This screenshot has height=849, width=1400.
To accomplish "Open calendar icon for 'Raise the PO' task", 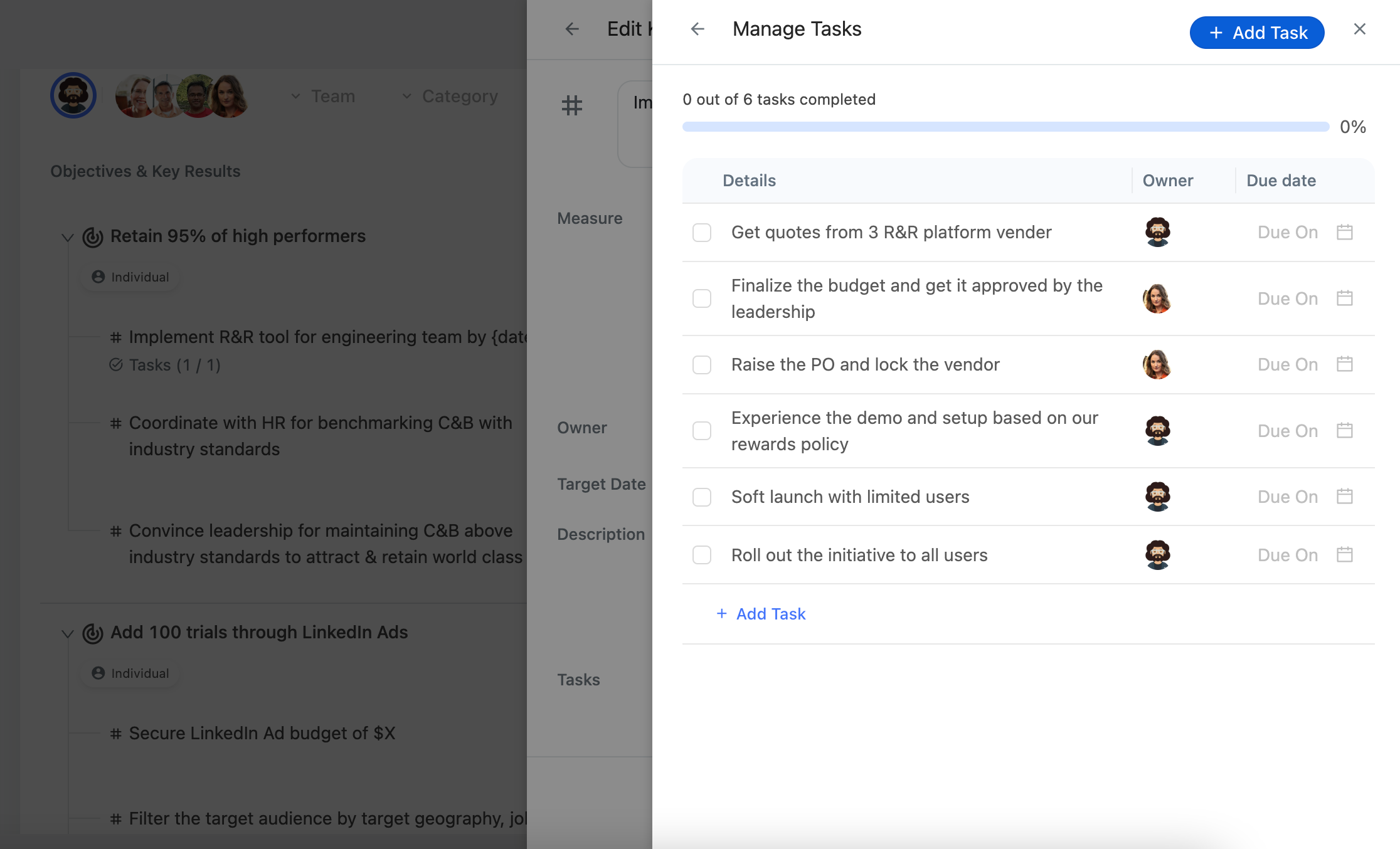I will click(x=1344, y=364).
